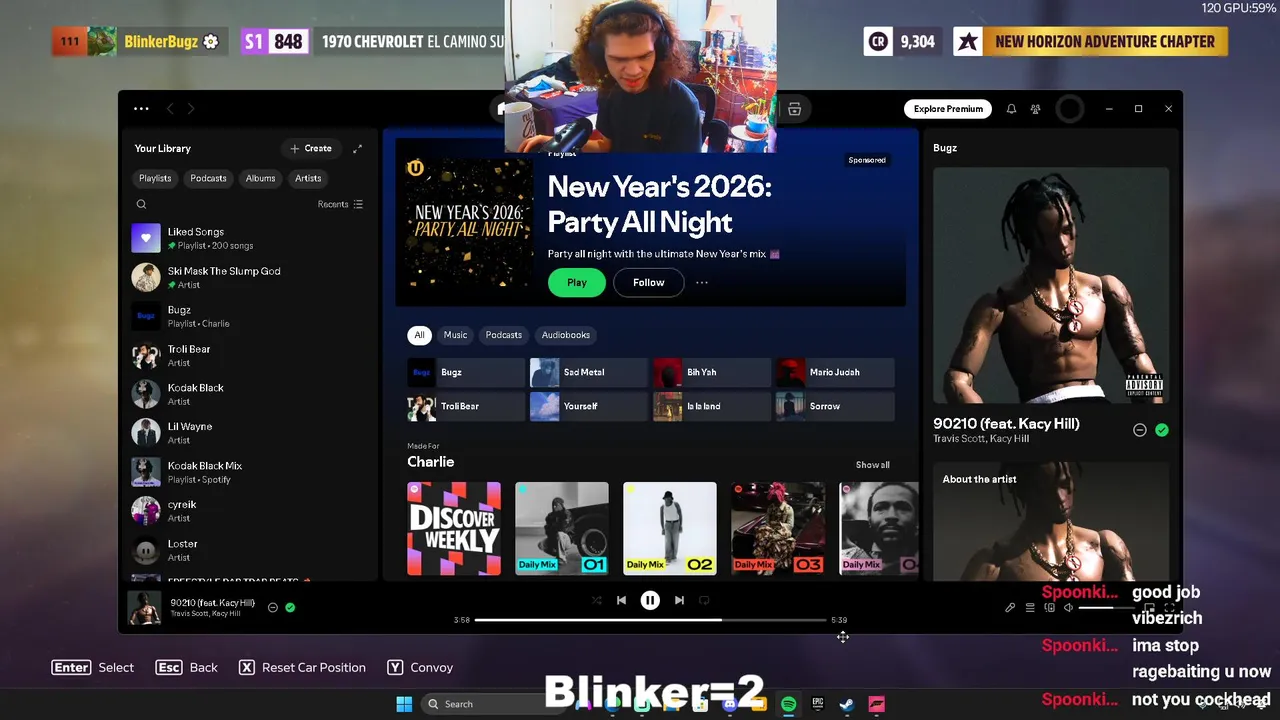Click the minus icon beside 90210 in right panel

(1139, 430)
